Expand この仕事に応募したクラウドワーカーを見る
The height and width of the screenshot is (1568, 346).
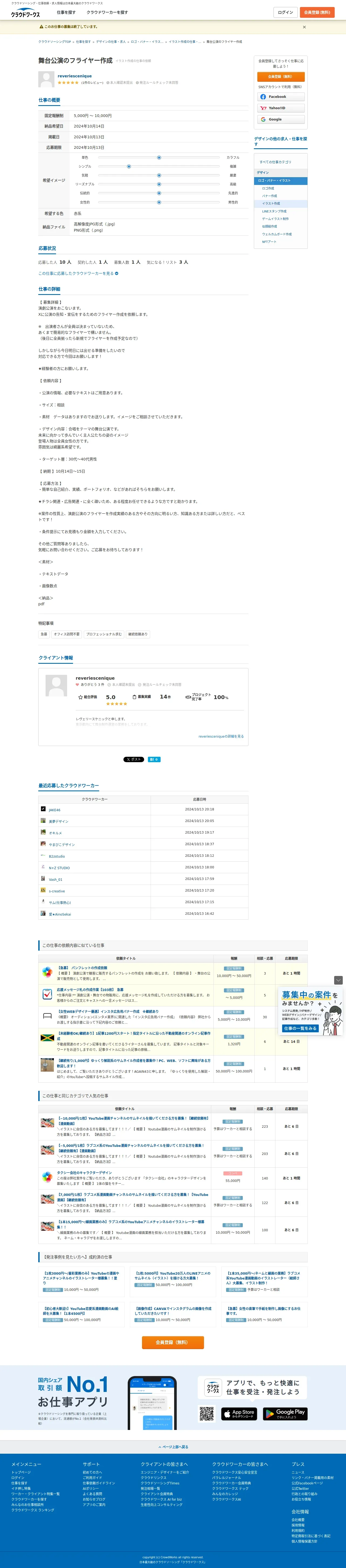[x=78, y=273]
